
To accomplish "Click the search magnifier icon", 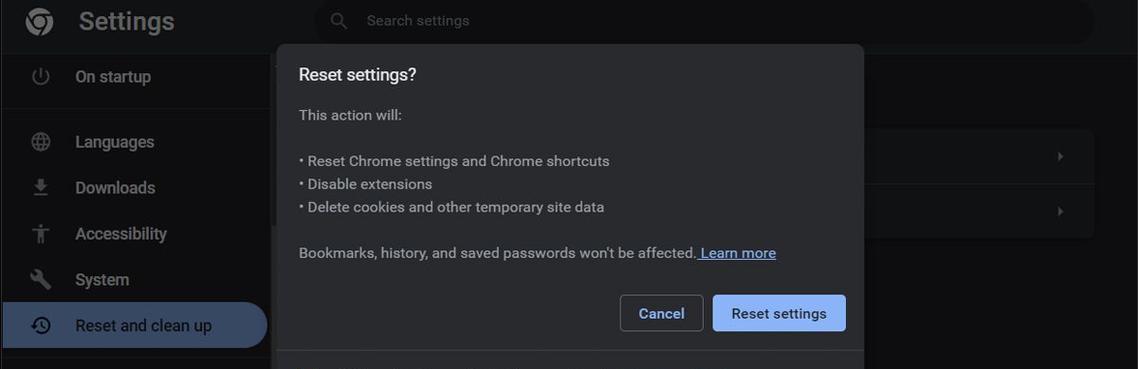I will [x=338, y=21].
